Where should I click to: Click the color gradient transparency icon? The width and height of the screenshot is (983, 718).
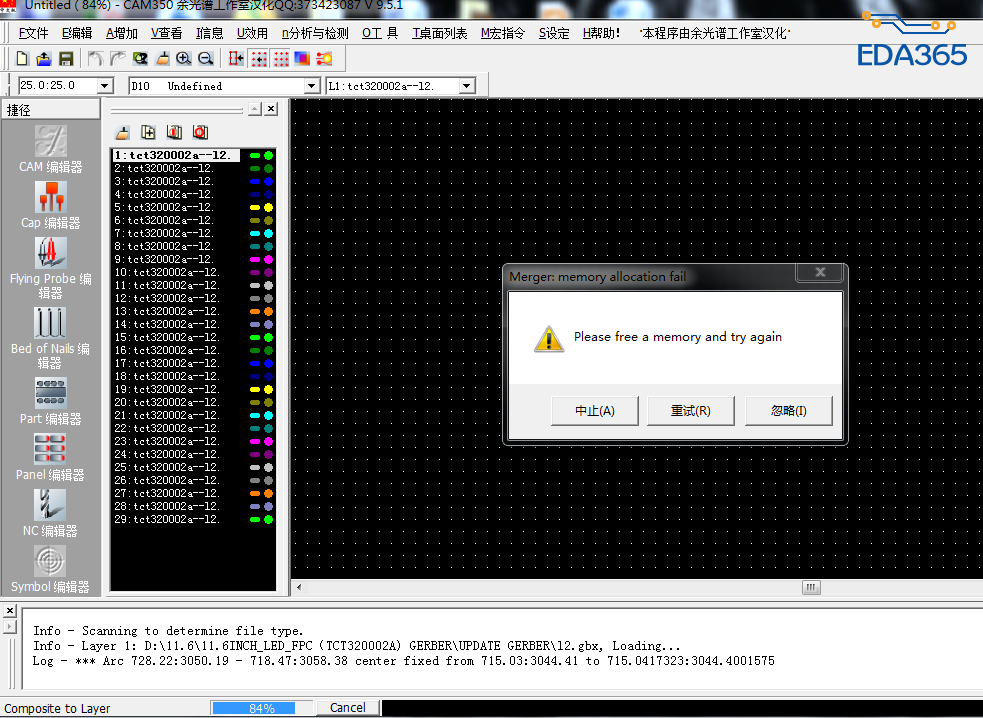pos(302,59)
